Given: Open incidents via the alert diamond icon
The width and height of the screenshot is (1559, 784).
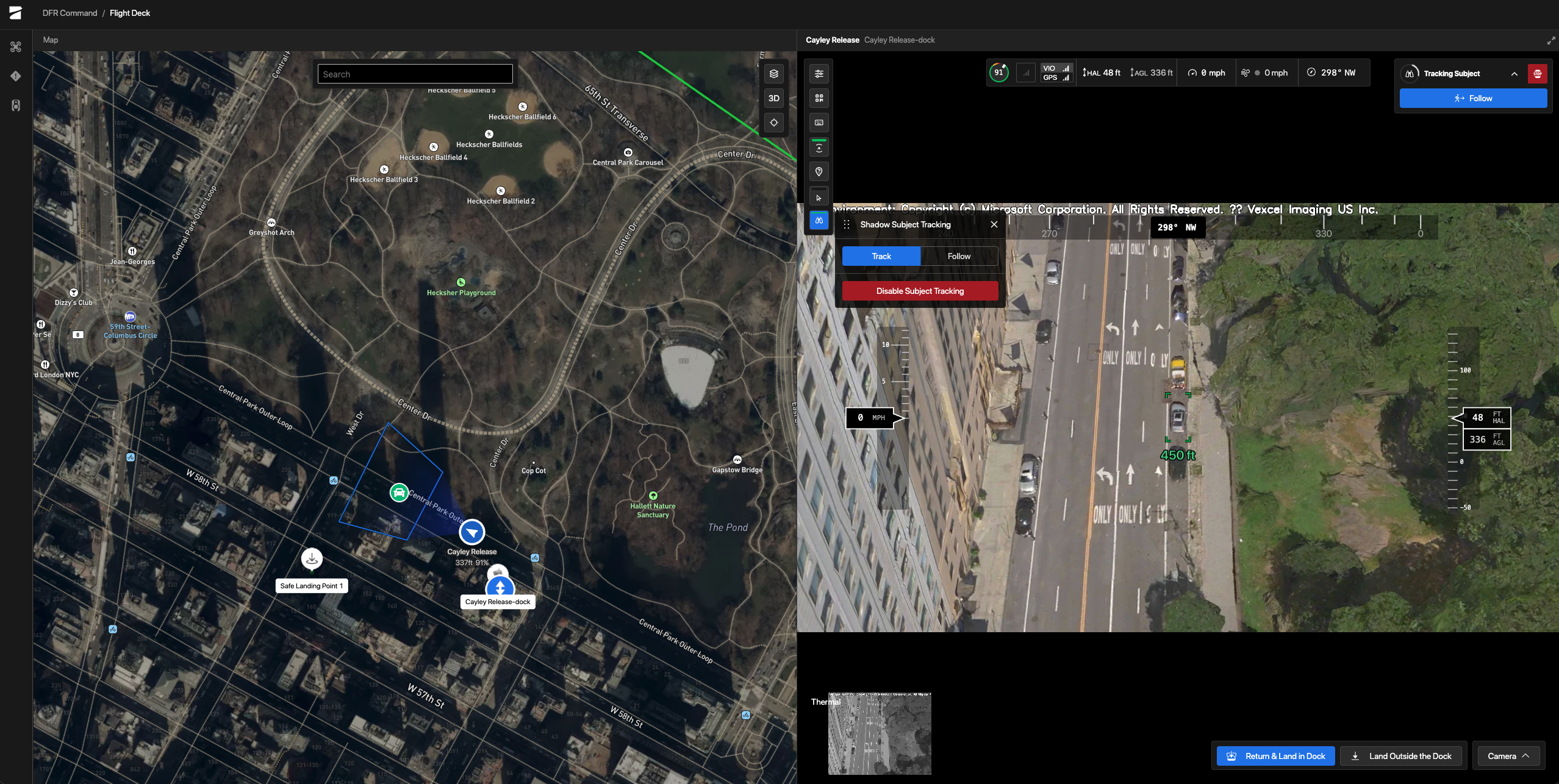Looking at the screenshot, I should [16, 76].
